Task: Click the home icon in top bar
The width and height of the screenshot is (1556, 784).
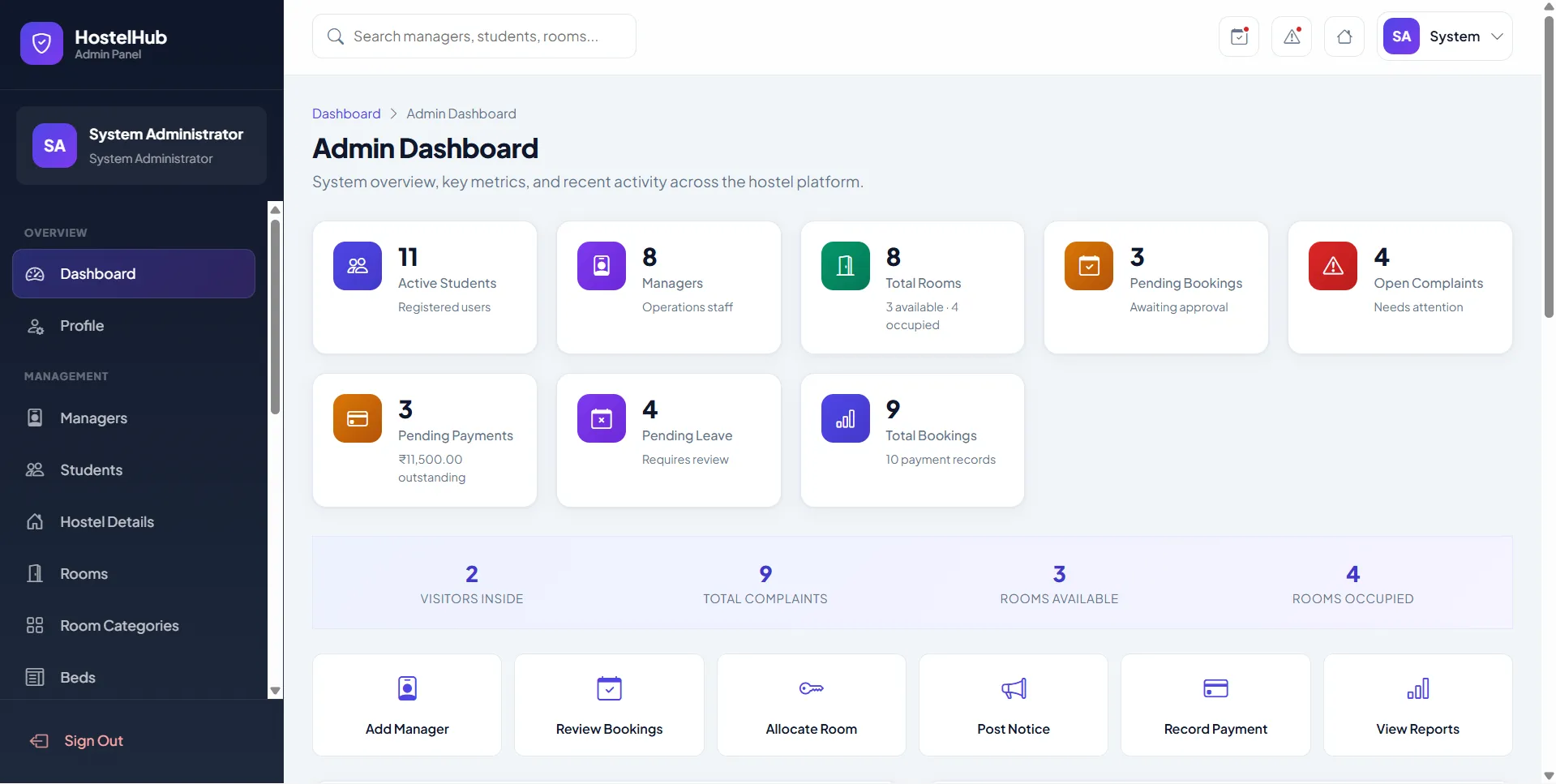Action: click(1344, 36)
